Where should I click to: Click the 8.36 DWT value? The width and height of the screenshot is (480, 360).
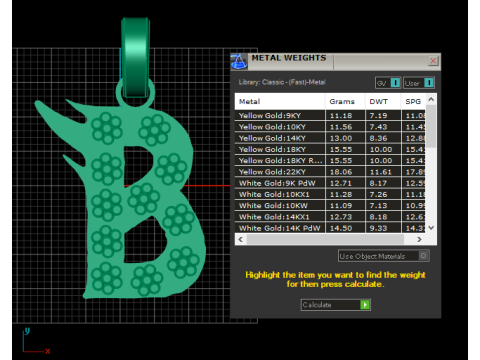pyautogui.click(x=378, y=138)
